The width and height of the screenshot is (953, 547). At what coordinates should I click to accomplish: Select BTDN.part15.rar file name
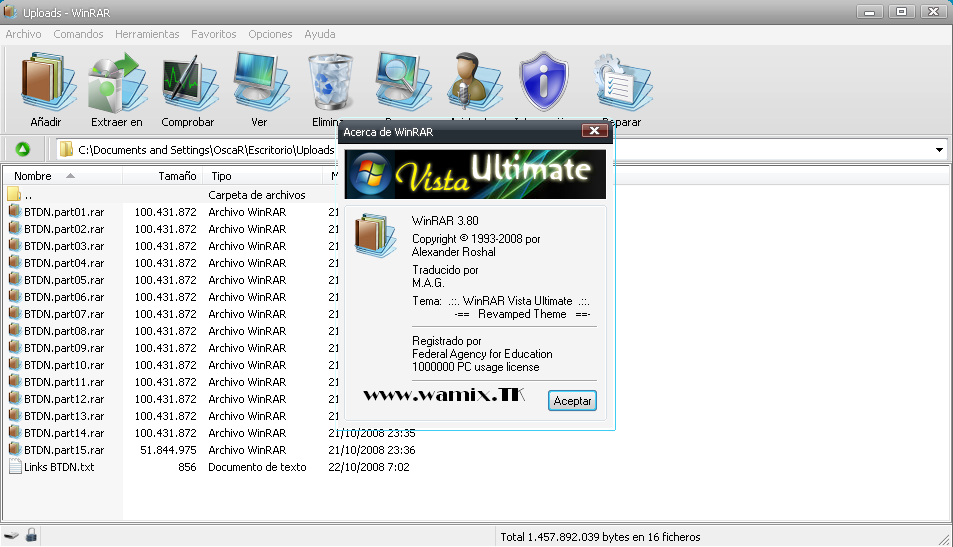[x=64, y=450]
